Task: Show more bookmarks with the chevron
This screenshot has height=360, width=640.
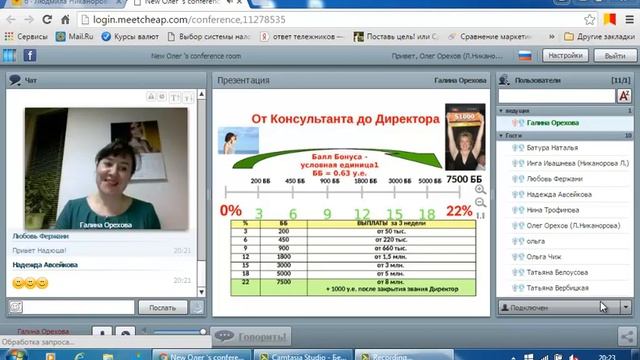Action: (x=551, y=37)
